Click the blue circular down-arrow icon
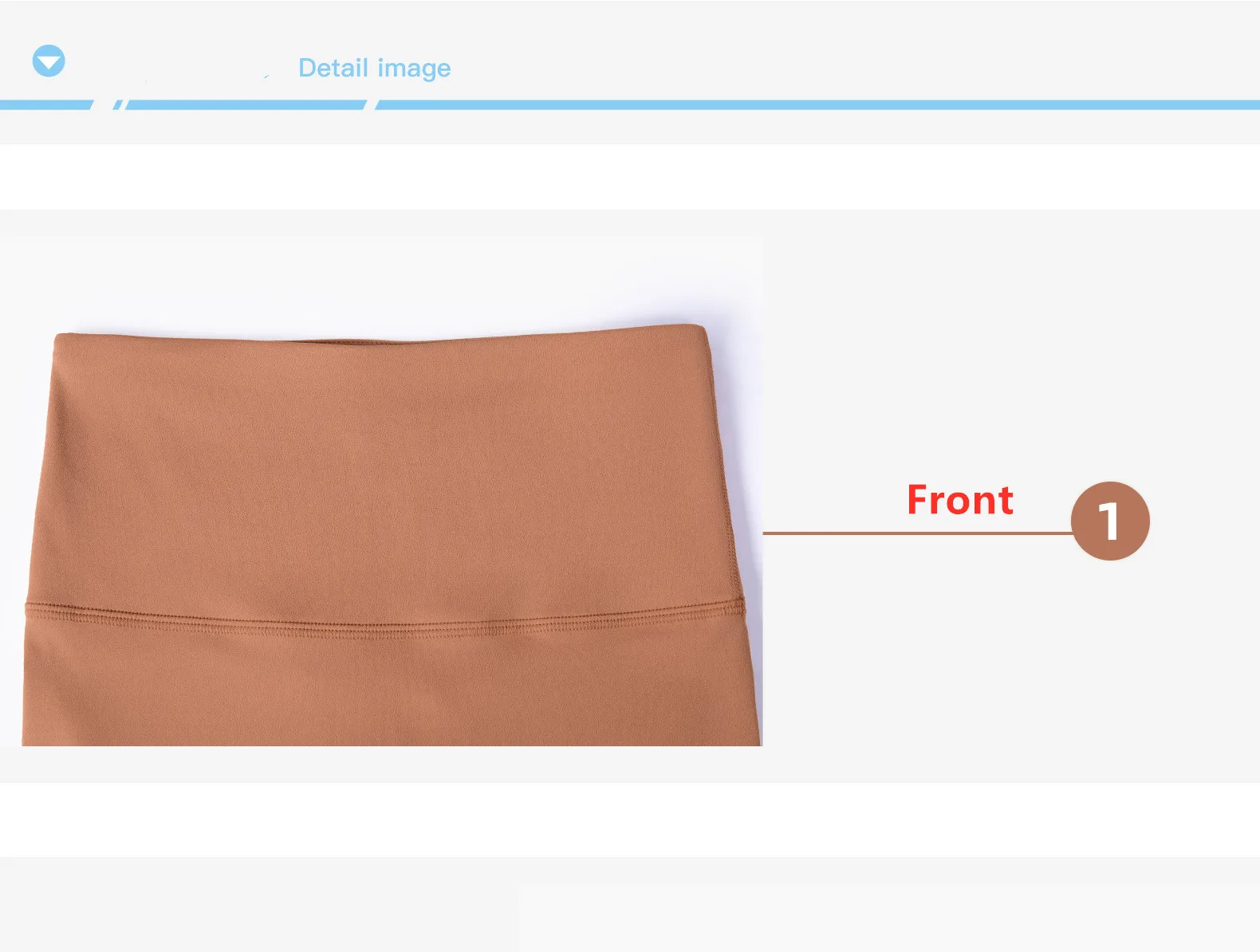 [49, 61]
